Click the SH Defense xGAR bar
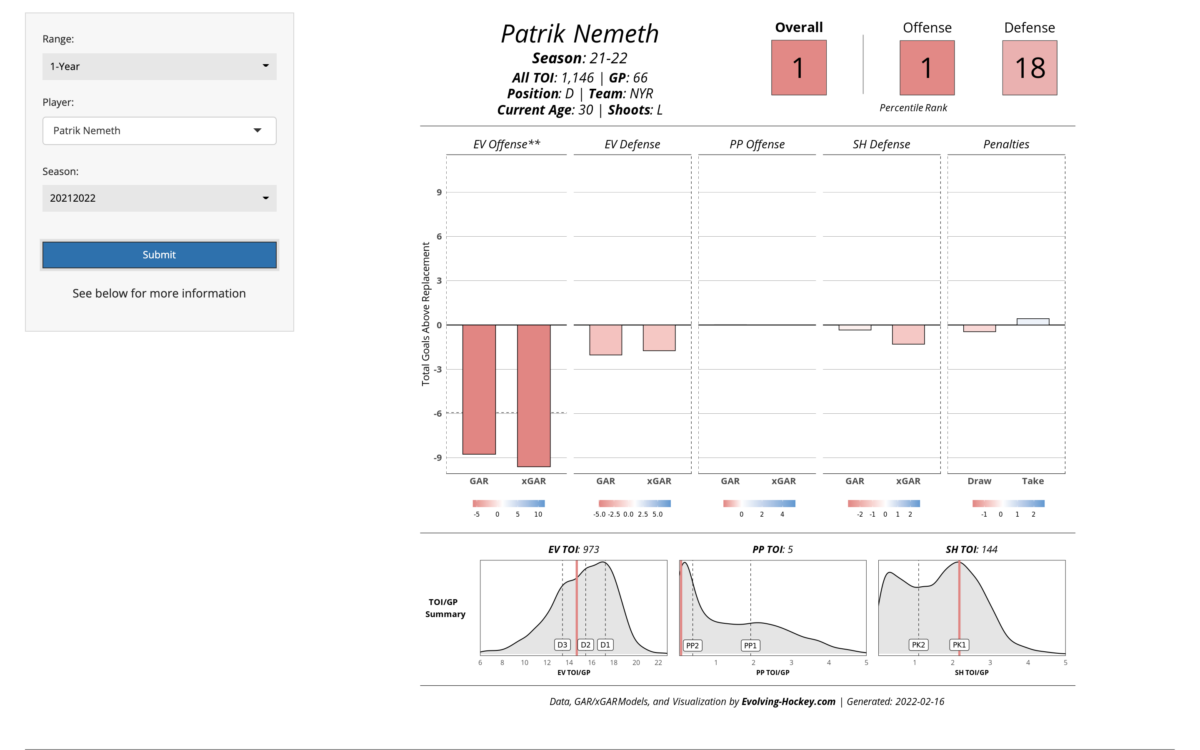This screenshot has height=750, width=1200. click(908, 334)
